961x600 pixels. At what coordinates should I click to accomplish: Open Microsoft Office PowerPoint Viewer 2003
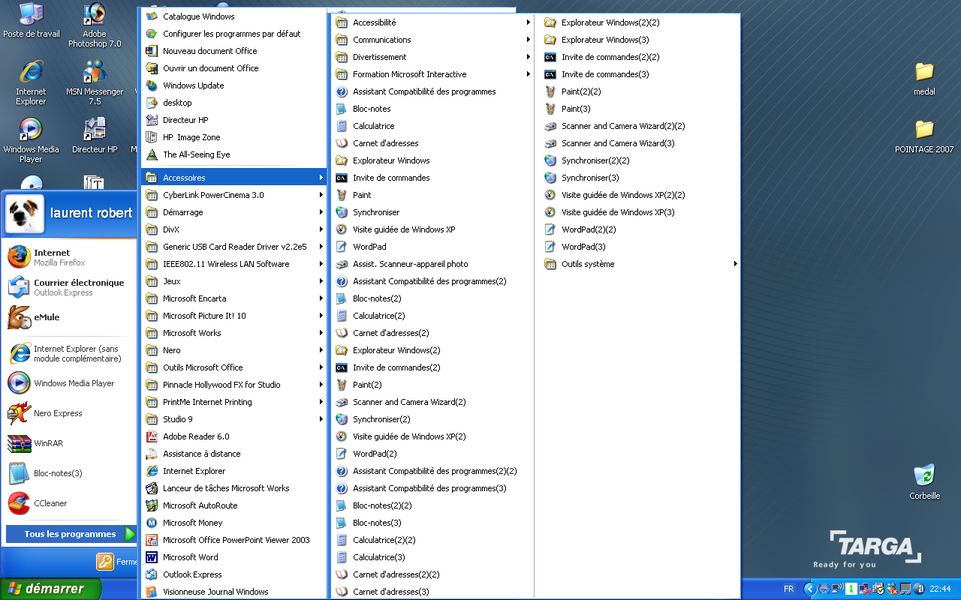[233, 540]
